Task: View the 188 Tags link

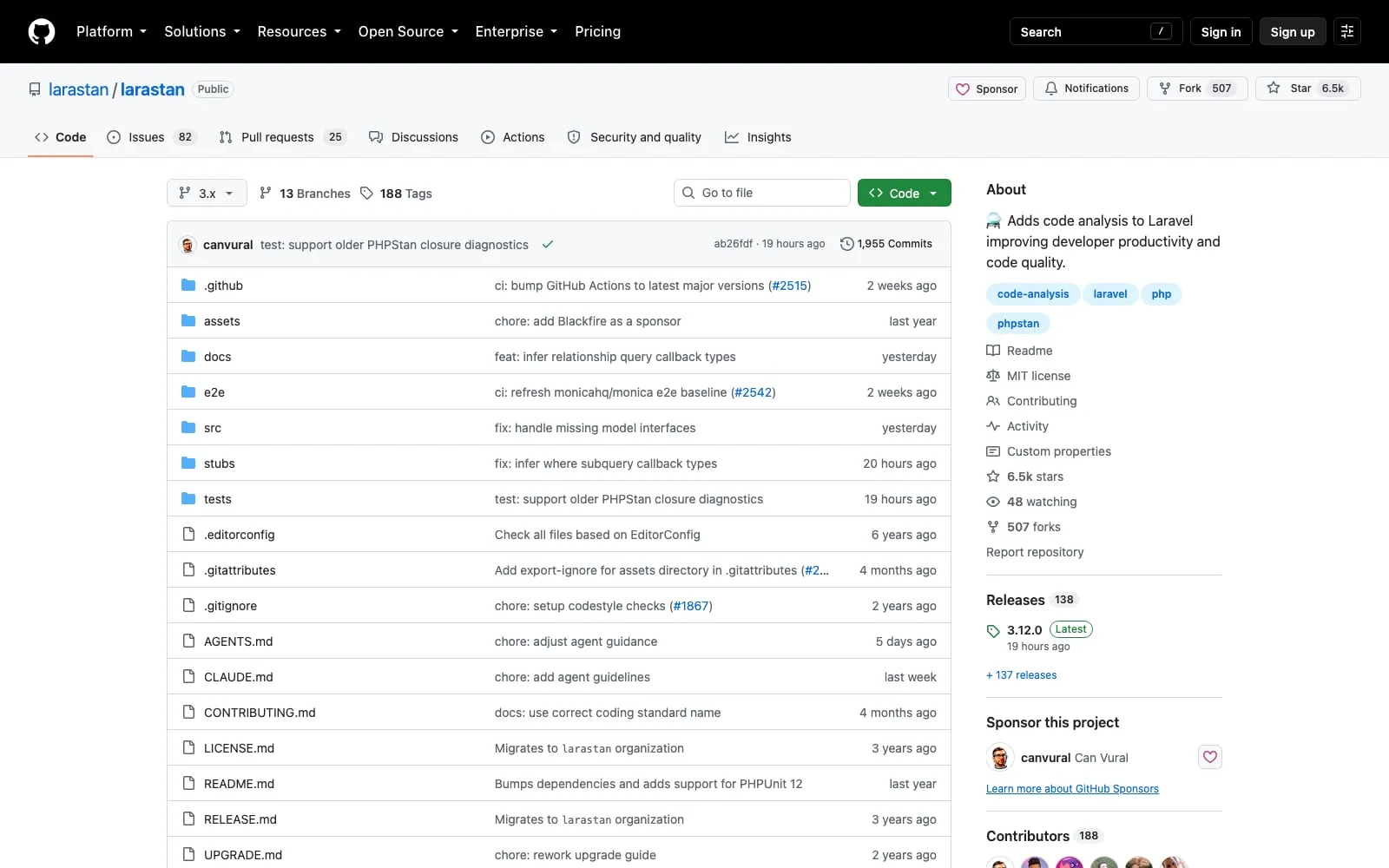Action: [396, 194]
